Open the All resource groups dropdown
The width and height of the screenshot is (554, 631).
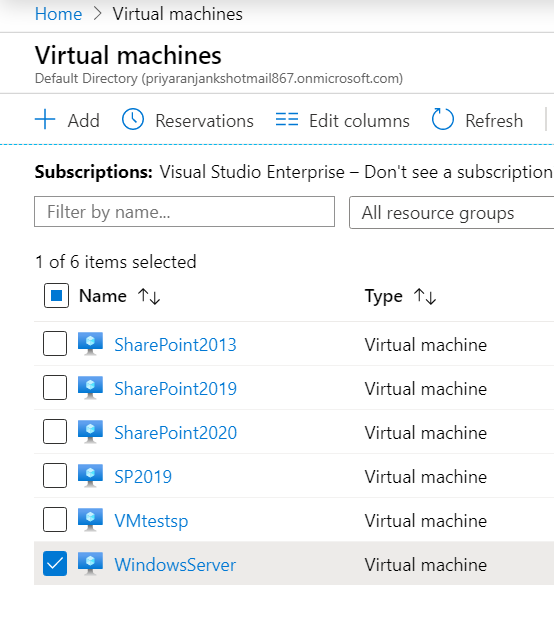click(451, 212)
